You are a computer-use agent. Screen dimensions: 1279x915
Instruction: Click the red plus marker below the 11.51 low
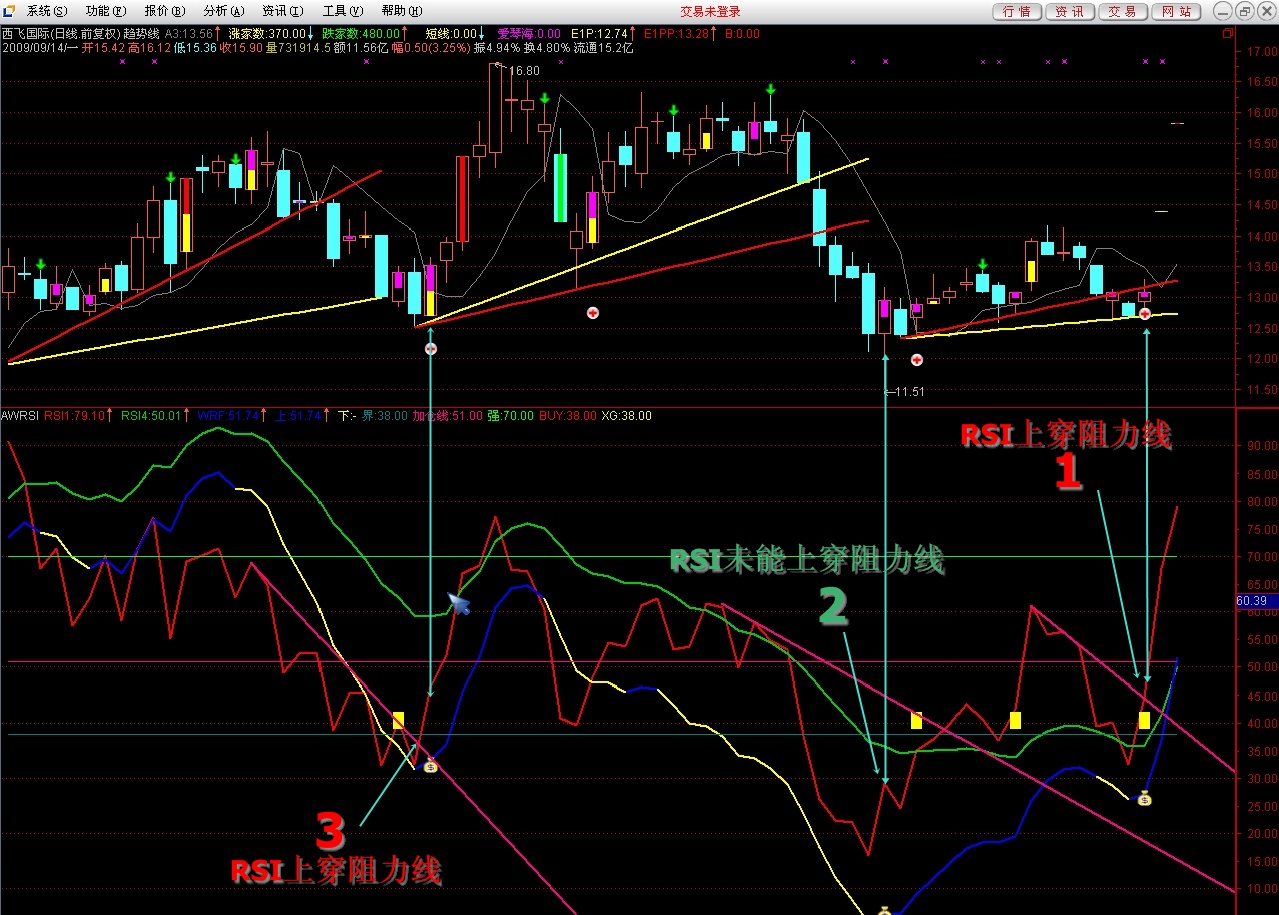click(916, 360)
